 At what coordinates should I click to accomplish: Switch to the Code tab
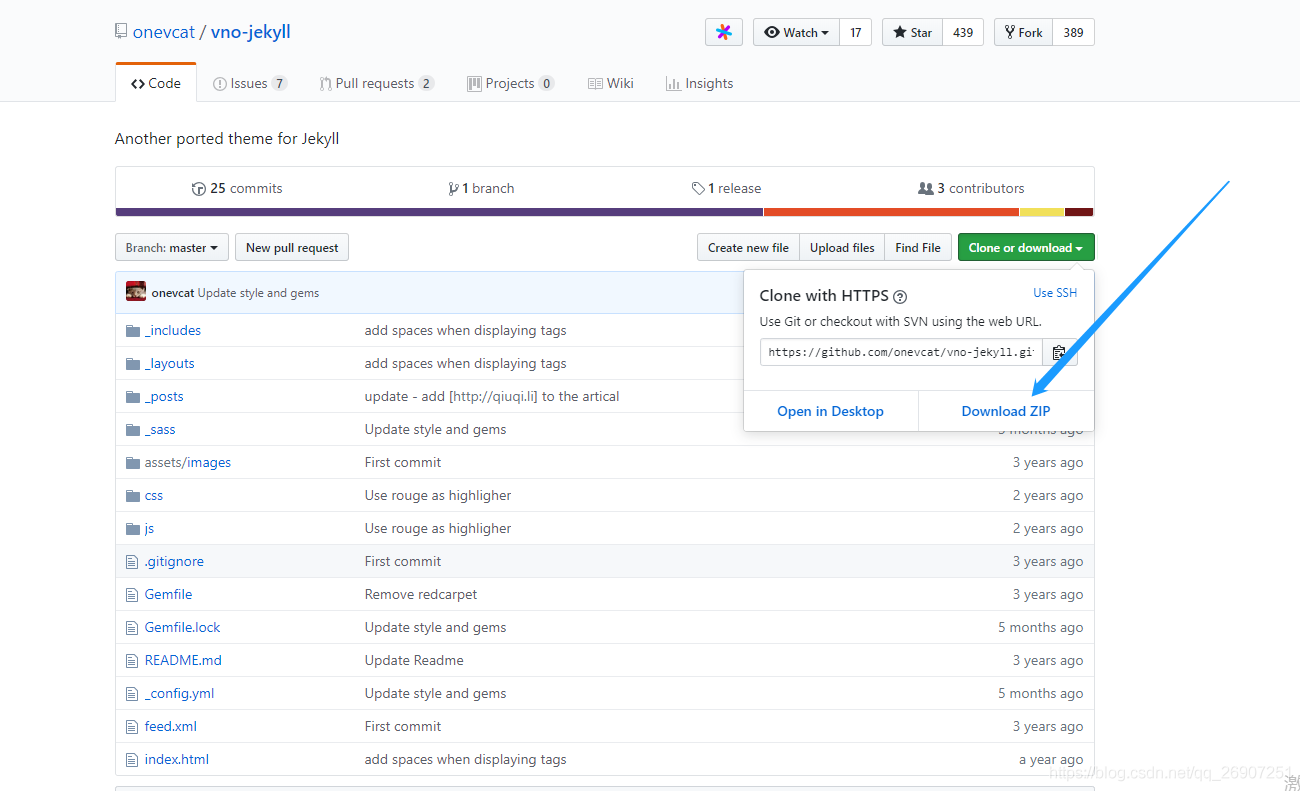156,83
